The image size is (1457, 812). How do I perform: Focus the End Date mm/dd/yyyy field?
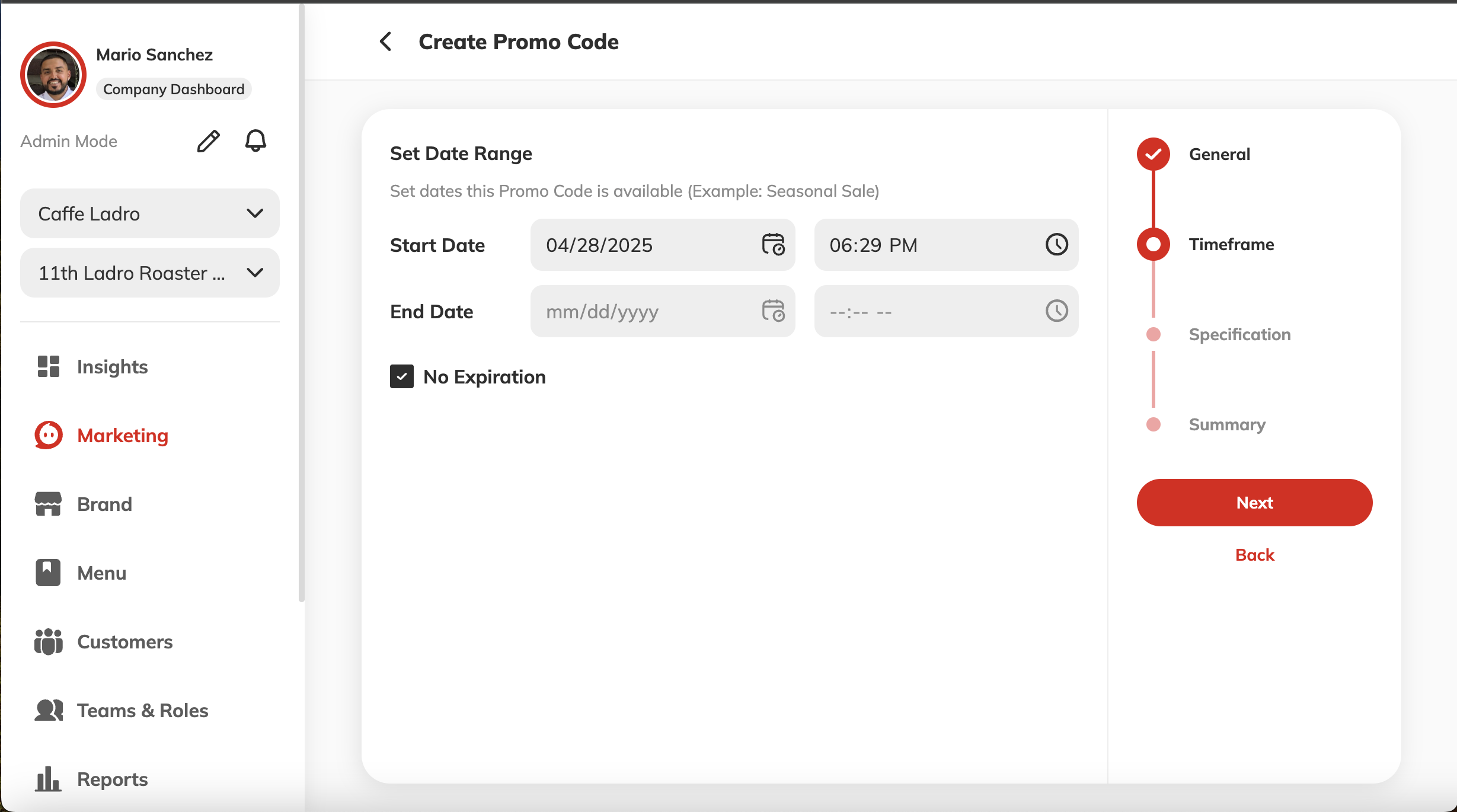click(662, 311)
